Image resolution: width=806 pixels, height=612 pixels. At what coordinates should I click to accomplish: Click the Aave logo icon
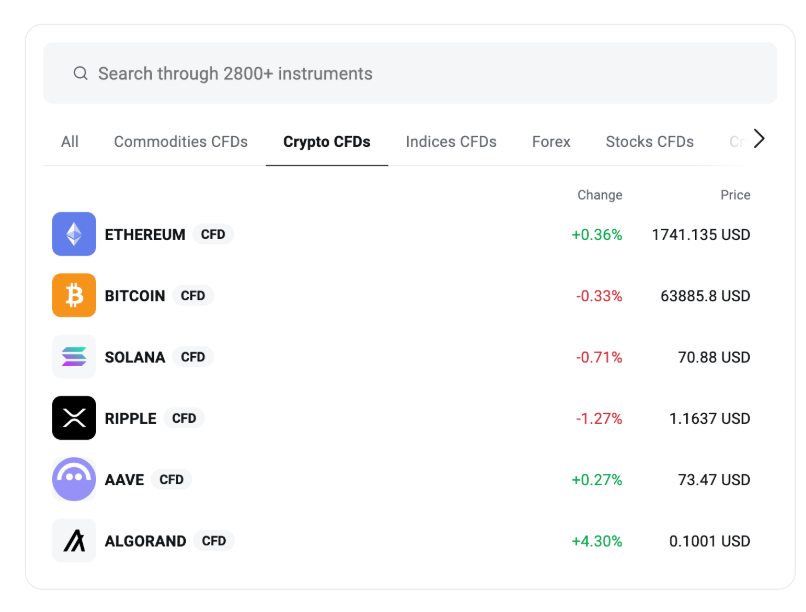74,479
